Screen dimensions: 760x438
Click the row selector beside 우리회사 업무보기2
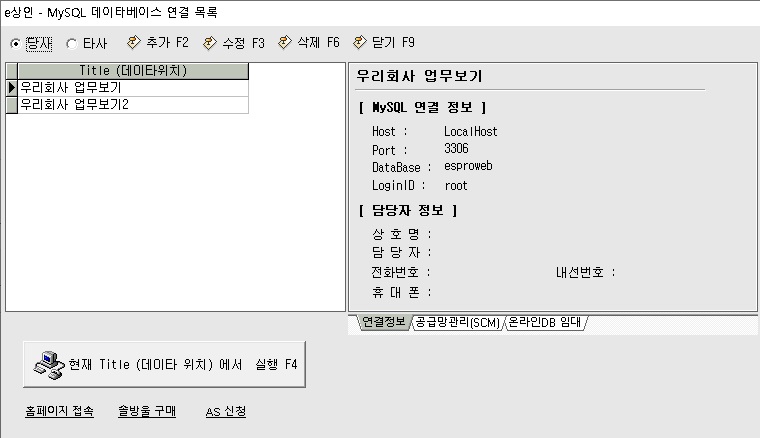(12, 104)
